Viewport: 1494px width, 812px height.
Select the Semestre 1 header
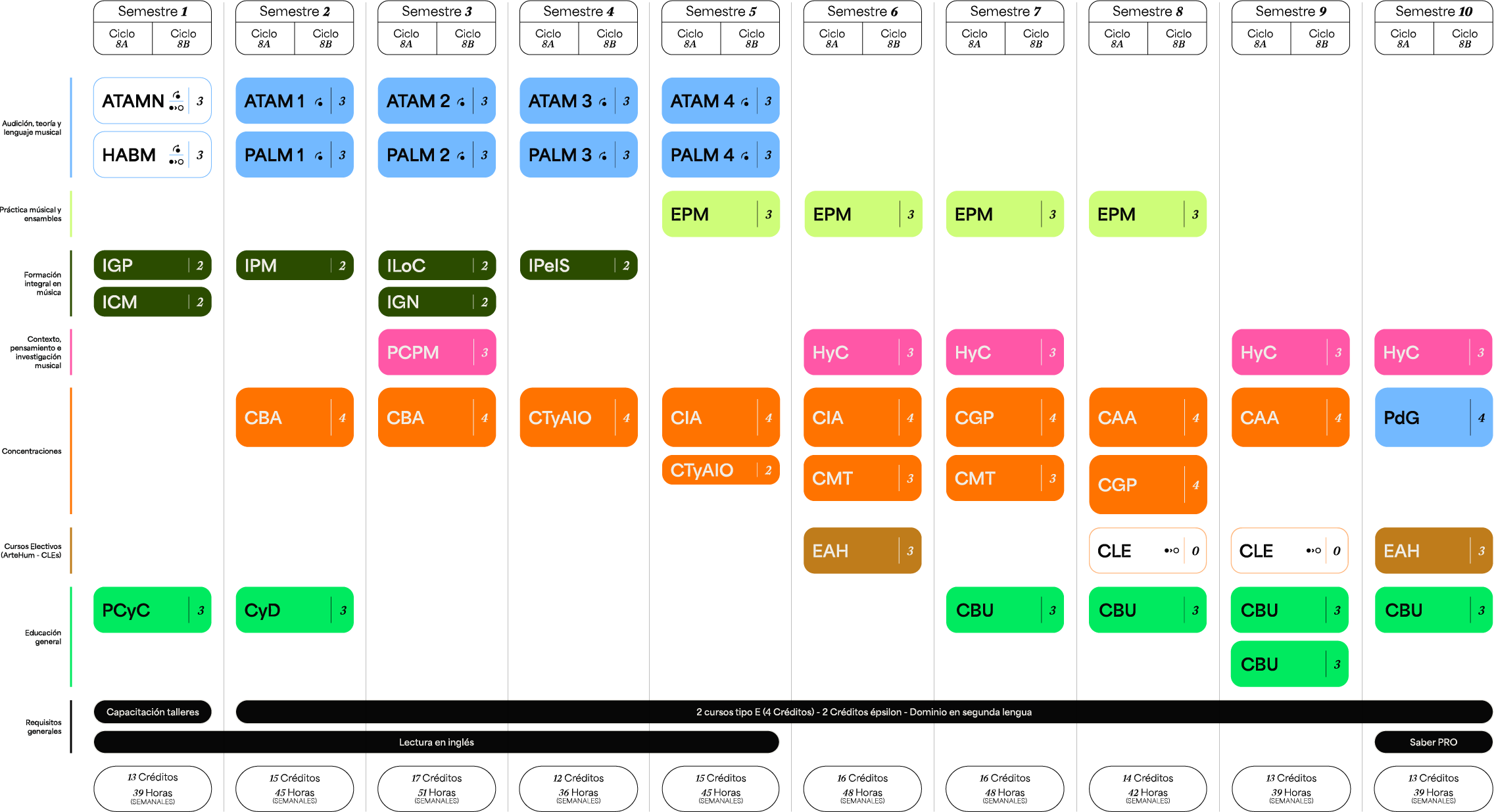[153, 11]
